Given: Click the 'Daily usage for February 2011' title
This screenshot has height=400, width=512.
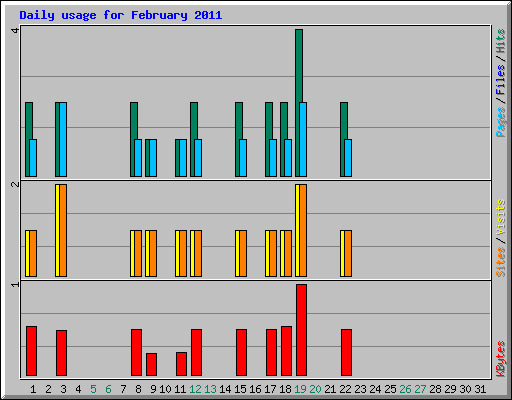Looking at the screenshot, I should click(x=121, y=15).
